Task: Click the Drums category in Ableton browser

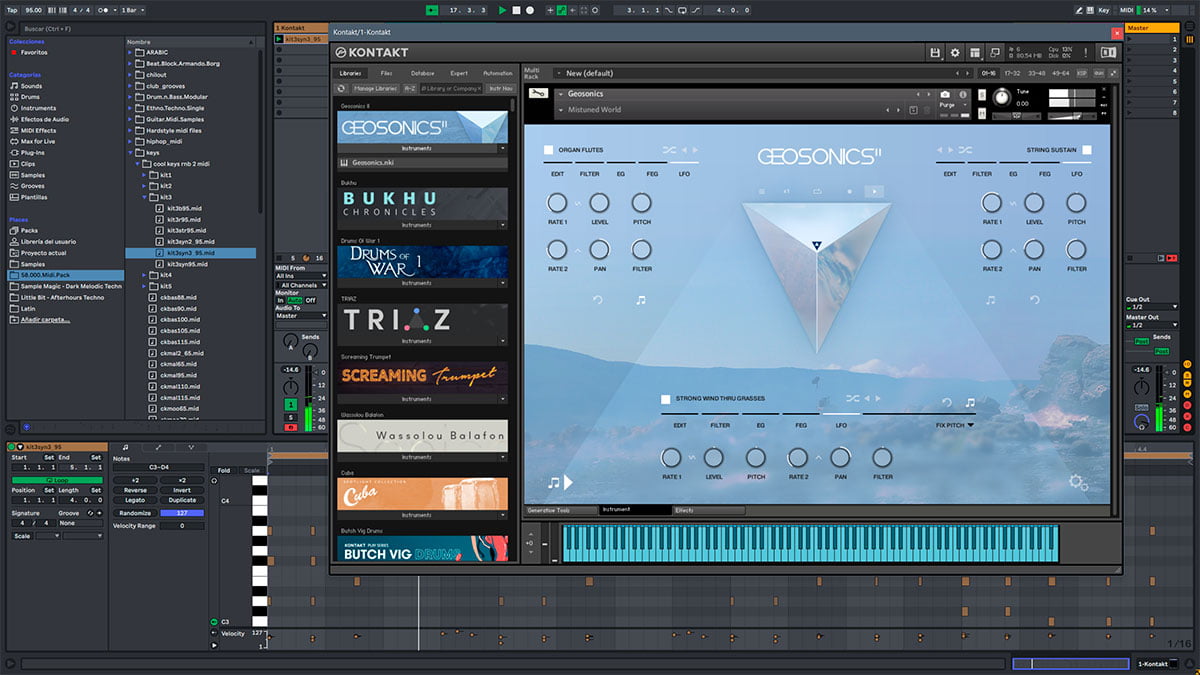Action: 31,97
